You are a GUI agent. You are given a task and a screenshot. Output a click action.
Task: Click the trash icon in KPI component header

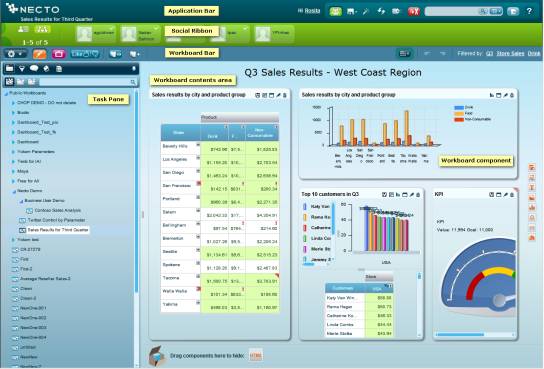(x=512, y=195)
